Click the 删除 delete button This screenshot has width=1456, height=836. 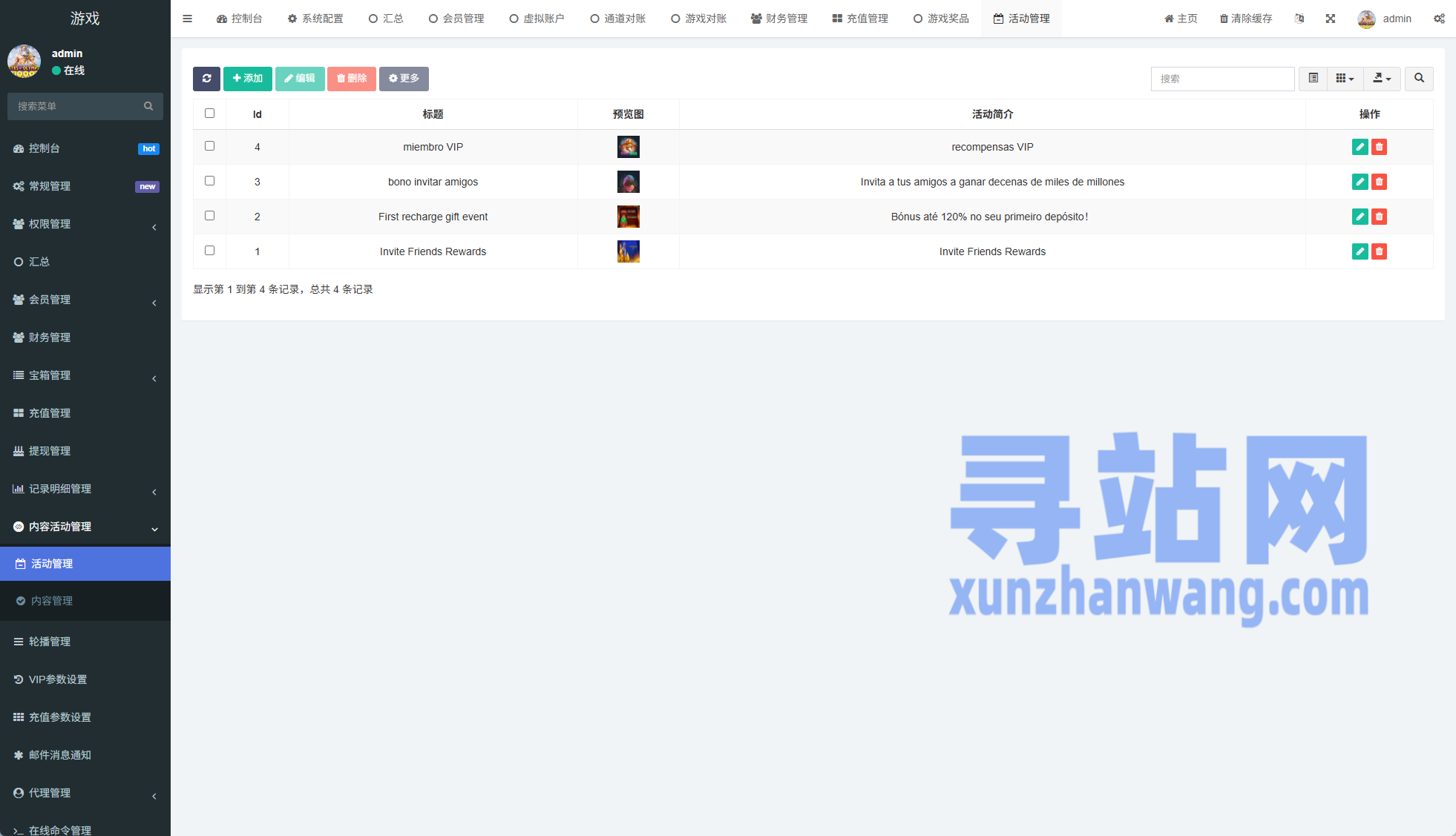pos(352,79)
